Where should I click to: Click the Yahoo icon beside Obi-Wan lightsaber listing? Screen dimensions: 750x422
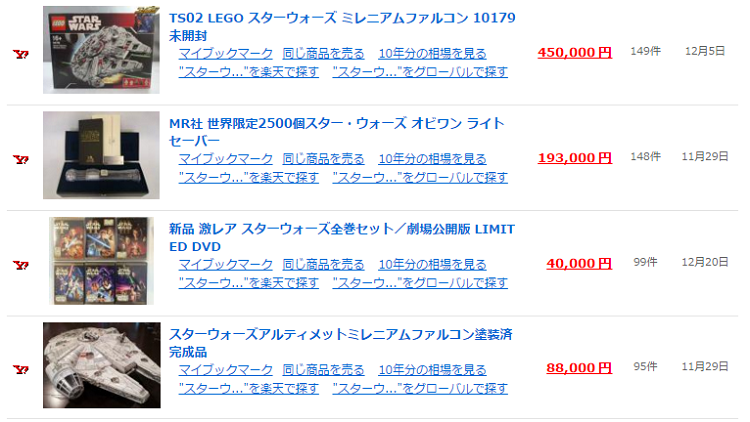click(x=20, y=158)
